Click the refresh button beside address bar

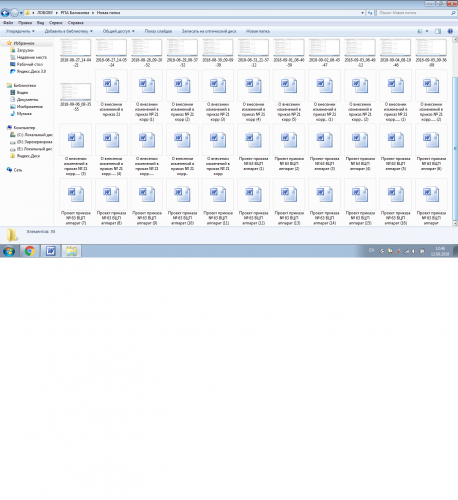point(370,13)
